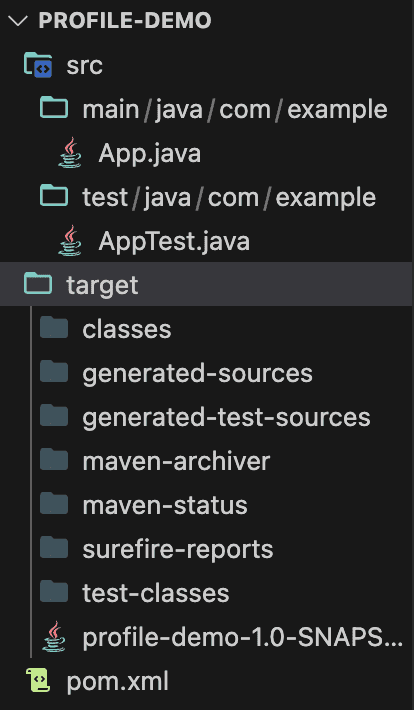Click the generated-sources folder icon
Screen dimensions: 414x710
pos(54,371)
